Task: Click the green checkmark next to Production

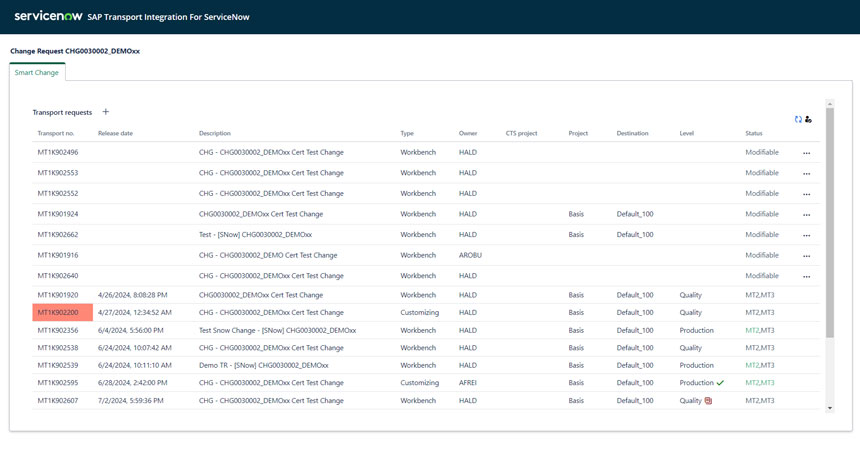Action: click(720, 383)
